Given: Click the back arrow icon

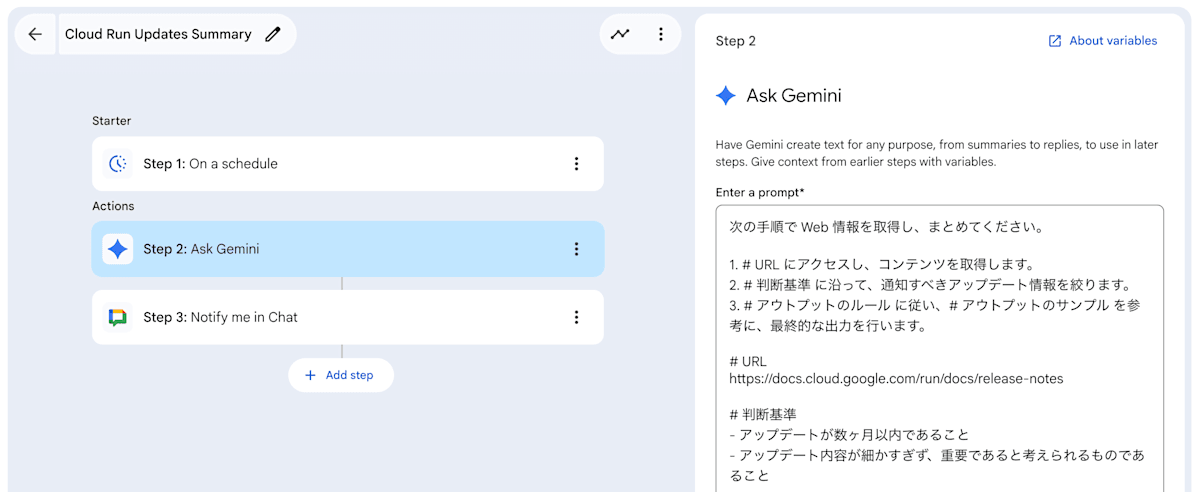Looking at the screenshot, I should tap(35, 34).
